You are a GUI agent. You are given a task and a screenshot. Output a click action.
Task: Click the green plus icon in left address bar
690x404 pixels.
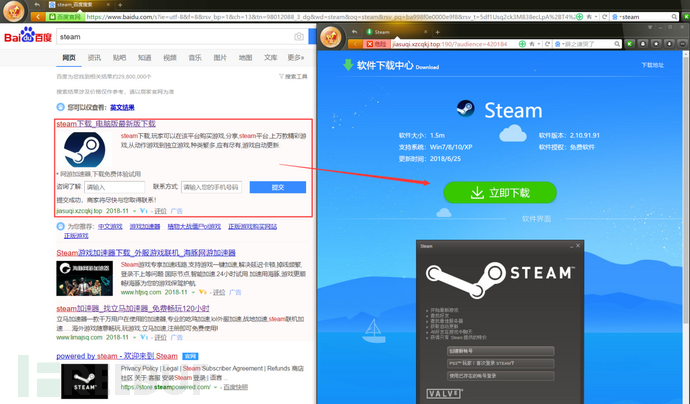point(580,17)
